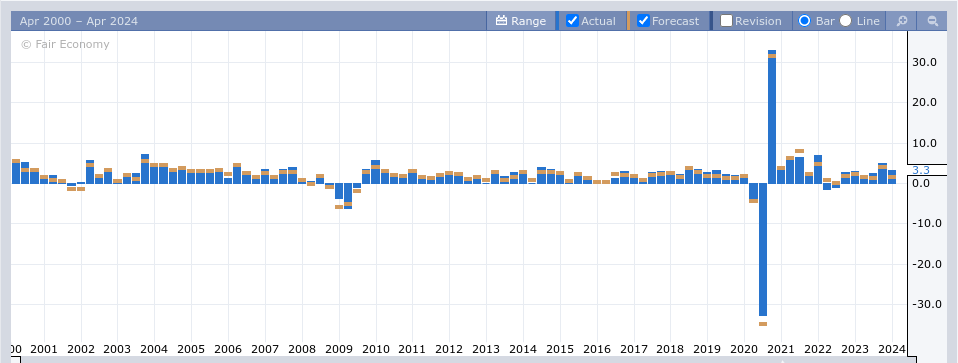Enable the Revision checkbox

726,21
